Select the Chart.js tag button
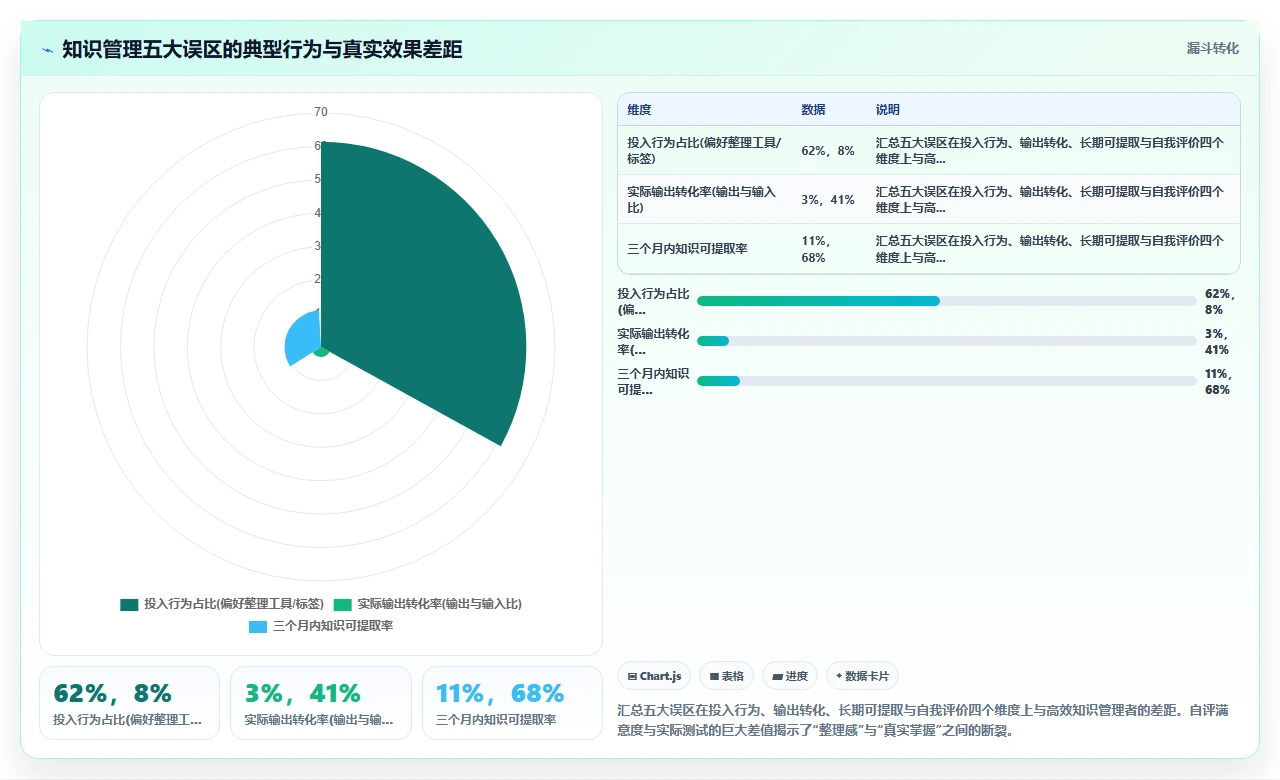The width and height of the screenshot is (1280, 780). click(x=654, y=676)
